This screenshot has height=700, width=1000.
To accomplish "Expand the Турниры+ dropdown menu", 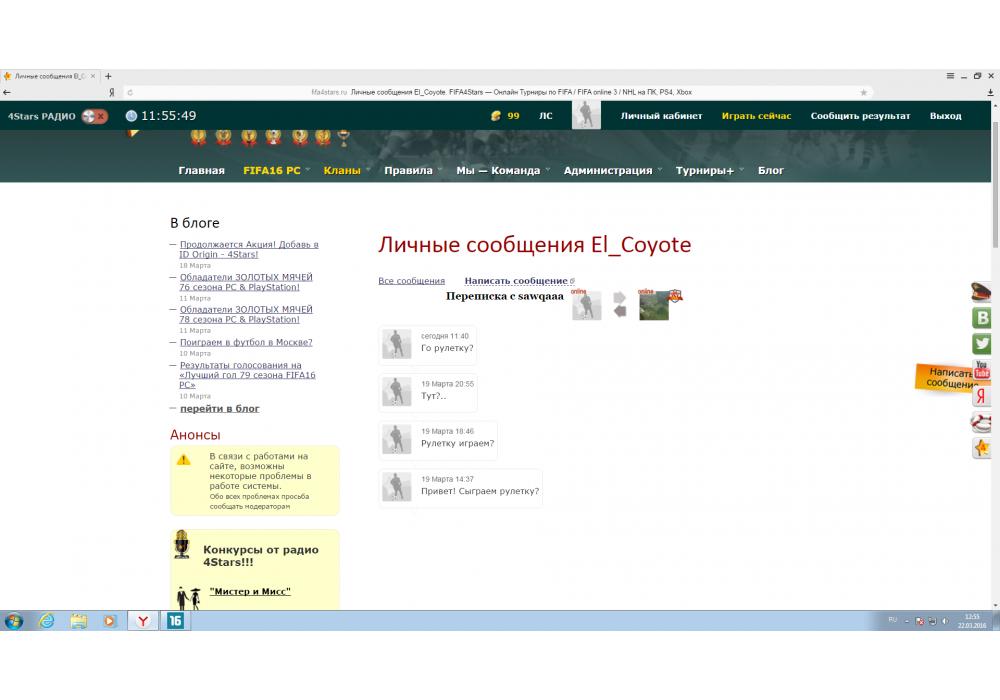I will [x=708, y=171].
